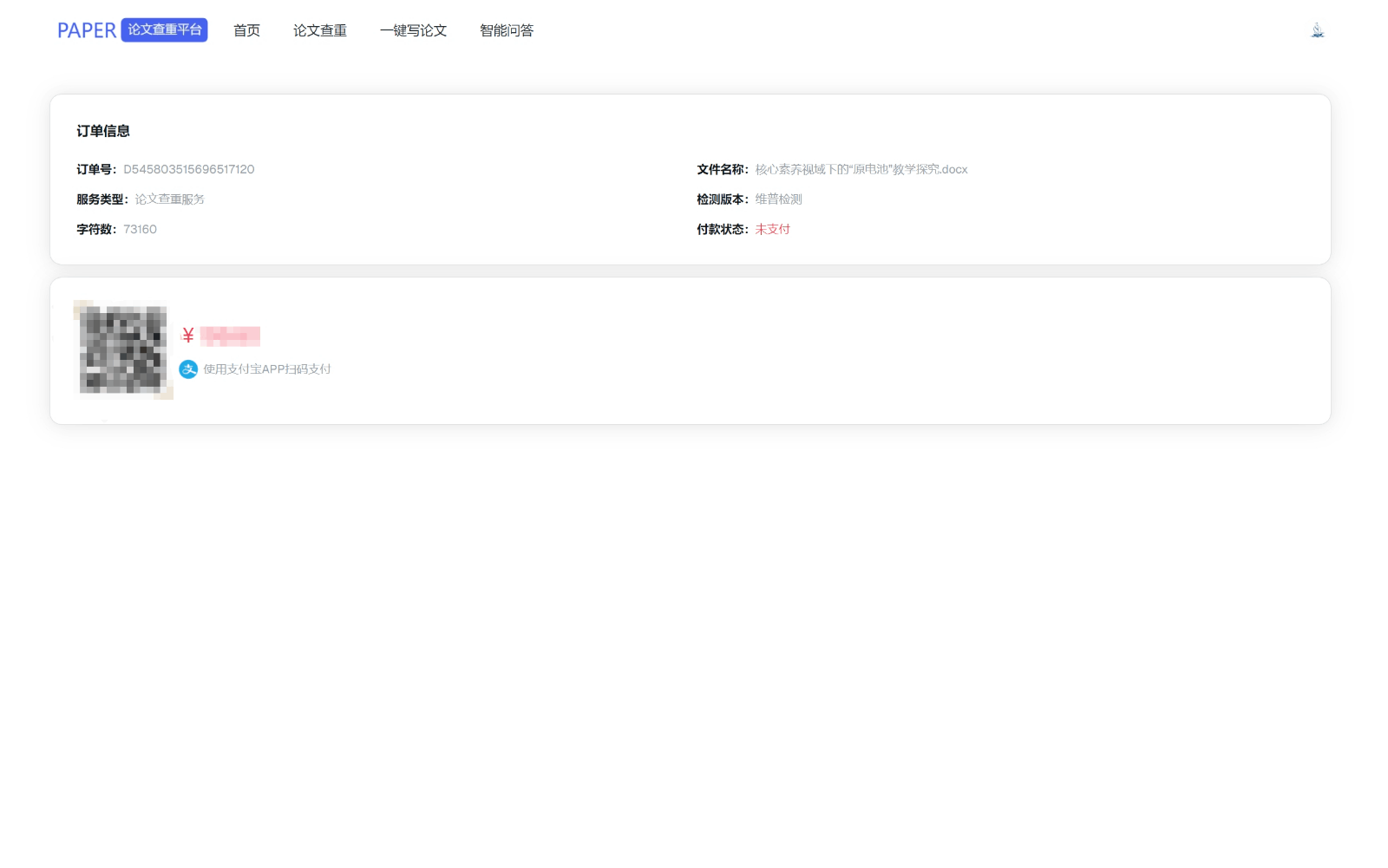
Task: Click the 订单信息 section heading
Action: click(103, 131)
